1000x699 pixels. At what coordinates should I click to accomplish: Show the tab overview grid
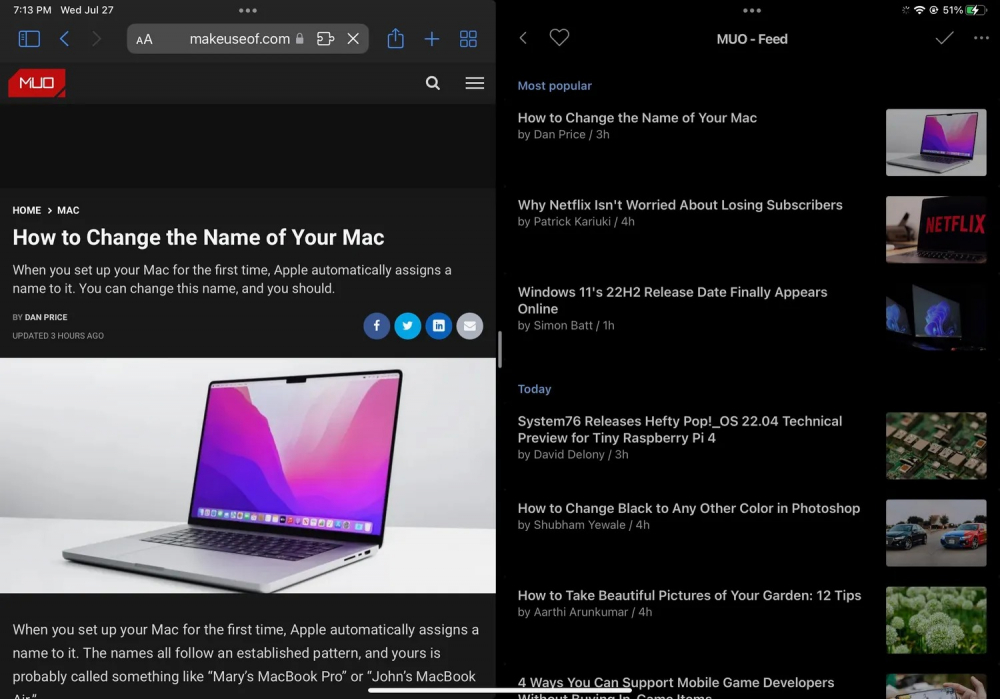(x=468, y=39)
